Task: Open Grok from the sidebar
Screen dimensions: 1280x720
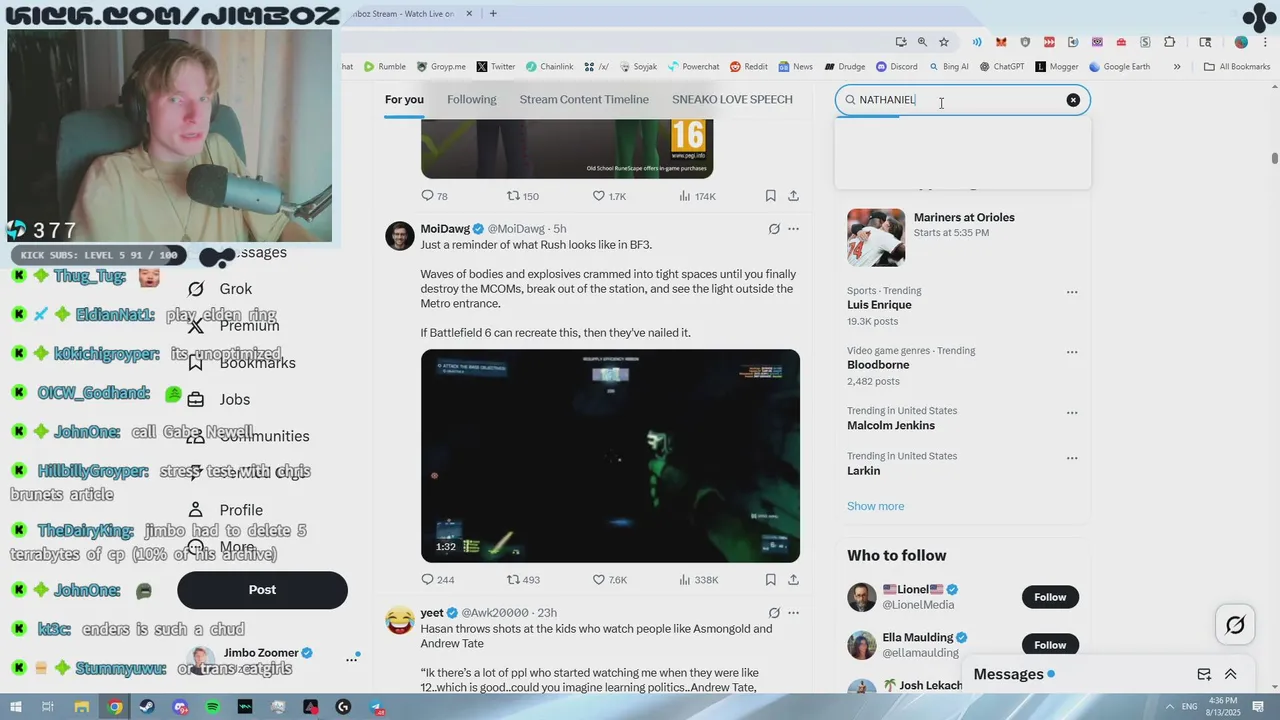Action: coord(220,289)
